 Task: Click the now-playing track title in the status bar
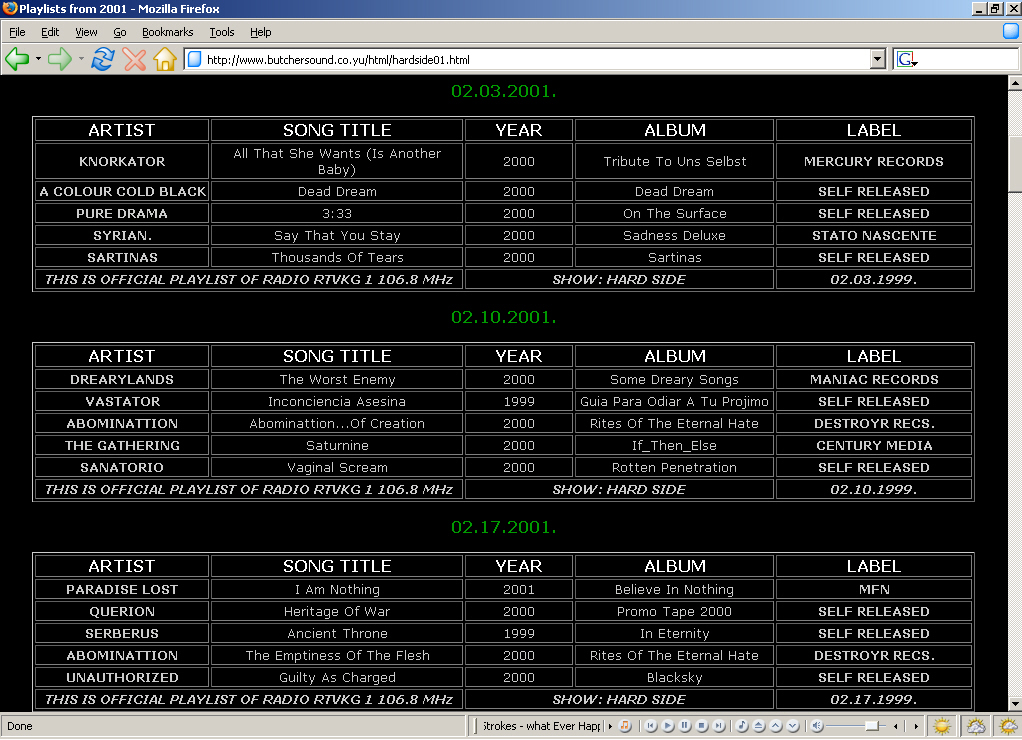click(x=541, y=726)
